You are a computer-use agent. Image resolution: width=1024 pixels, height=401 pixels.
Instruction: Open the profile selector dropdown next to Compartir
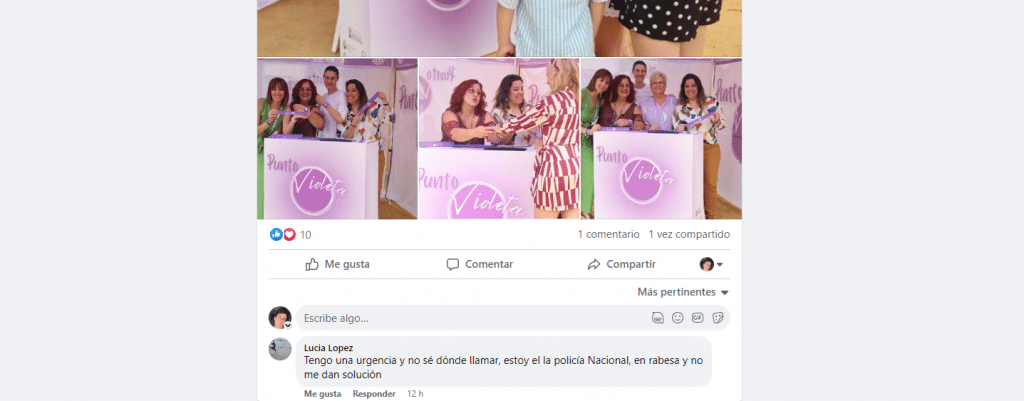(711, 265)
